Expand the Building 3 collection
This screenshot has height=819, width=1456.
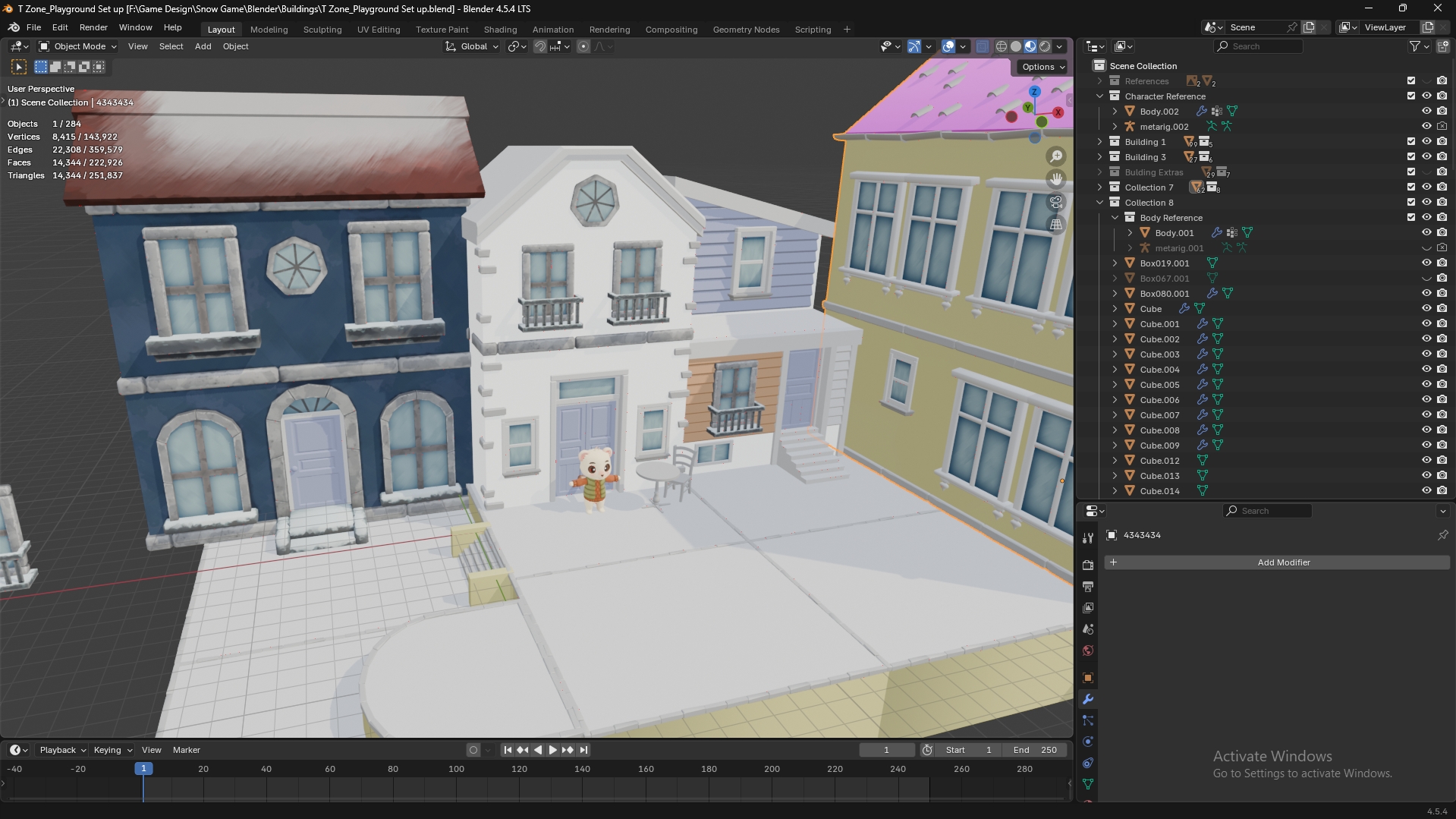1099,157
